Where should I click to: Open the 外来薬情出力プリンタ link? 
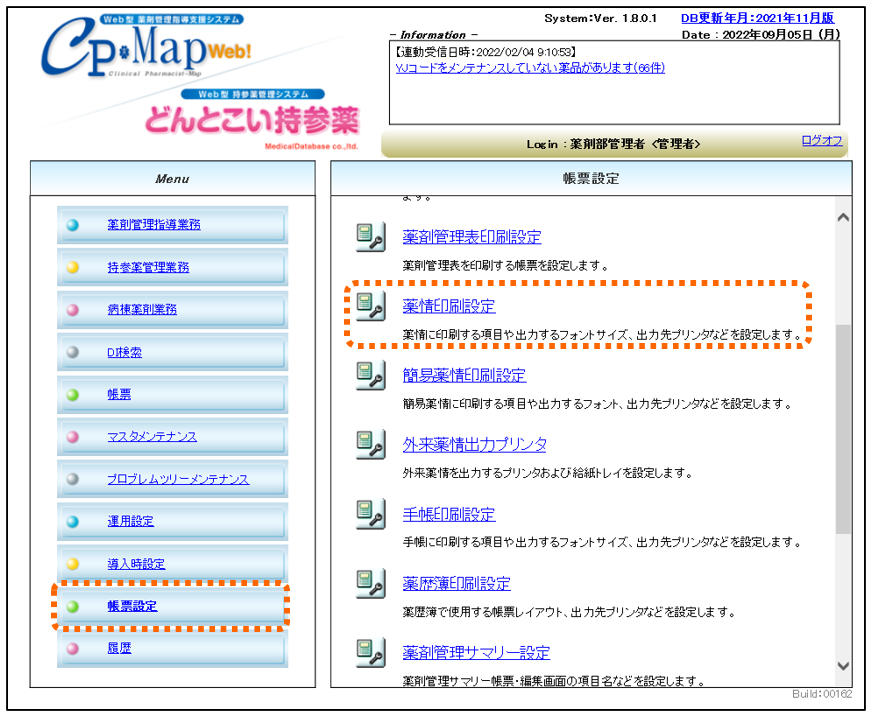[474, 445]
